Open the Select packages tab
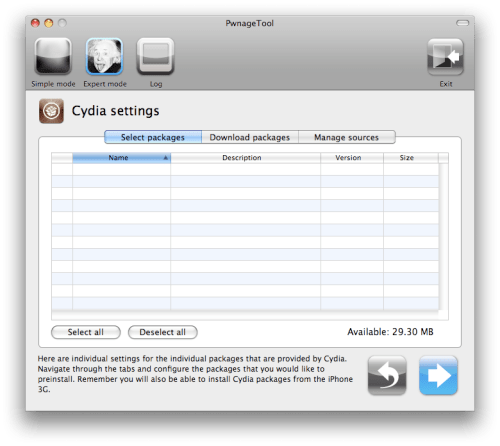This screenshot has height=446, width=500. 153,137
